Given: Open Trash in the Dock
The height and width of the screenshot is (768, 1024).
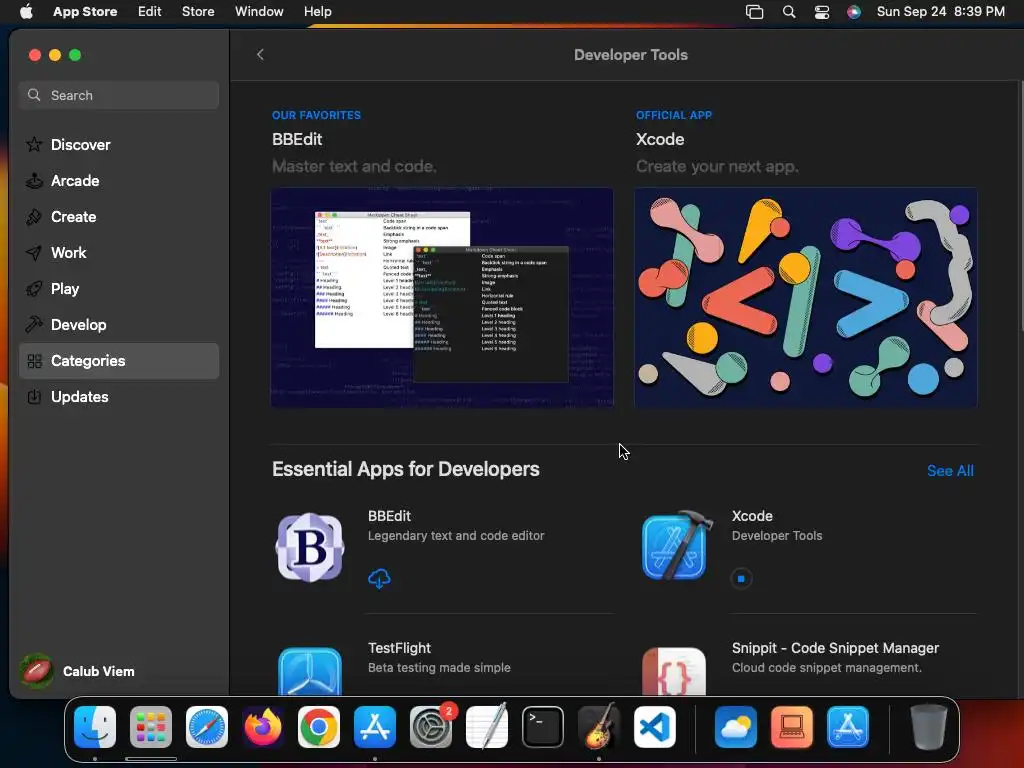Looking at the screenshot, I should tap(928, 727).
